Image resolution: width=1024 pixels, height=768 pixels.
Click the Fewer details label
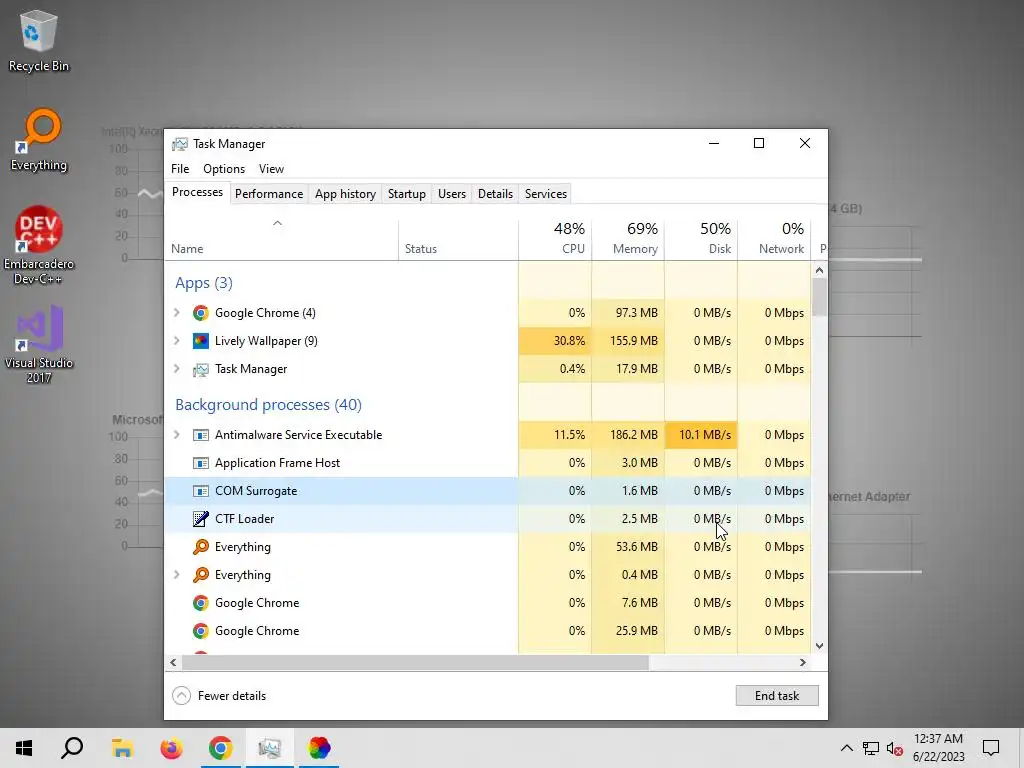pos(232,696)
